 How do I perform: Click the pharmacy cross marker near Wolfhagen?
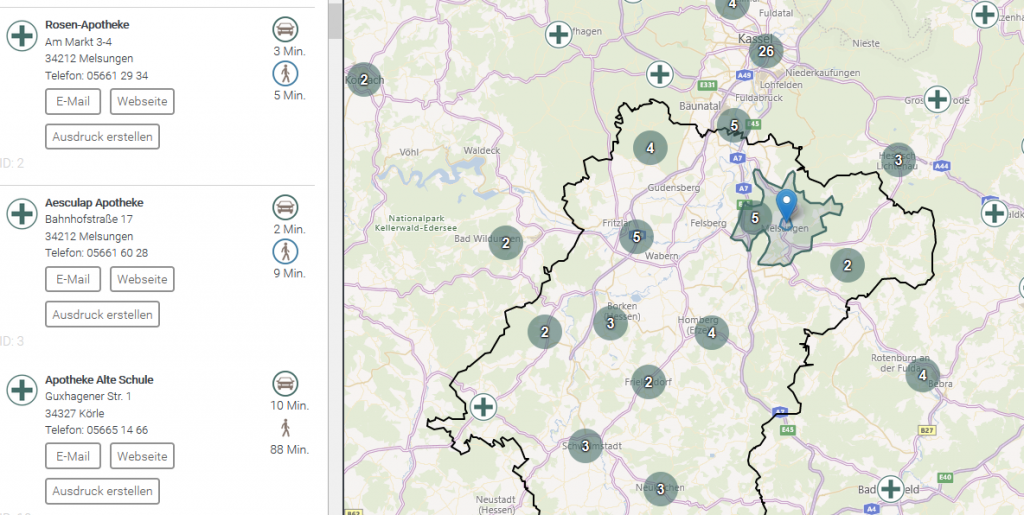coord(558,34)
